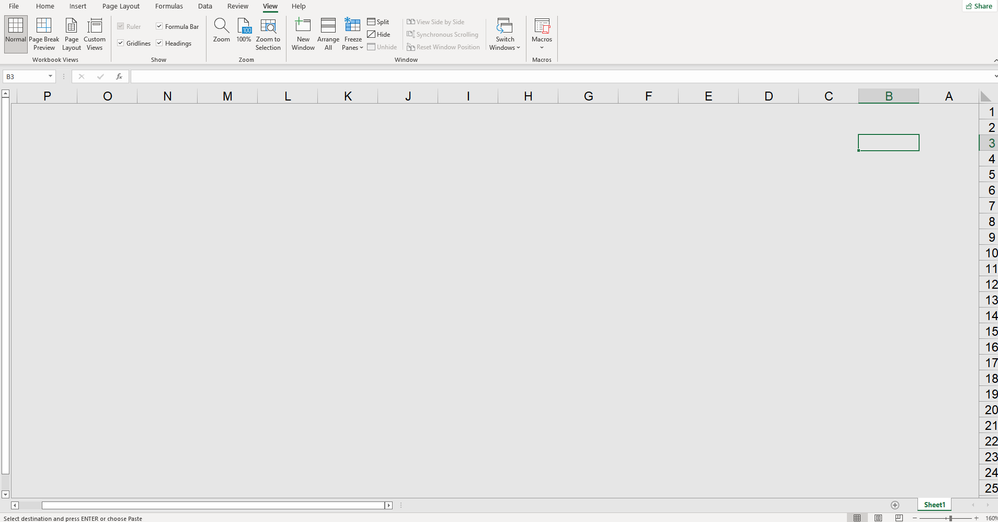The width and height of the screenshot is (998, 522).
Task: Click the insert function fx icon
Action: (119, 76)
